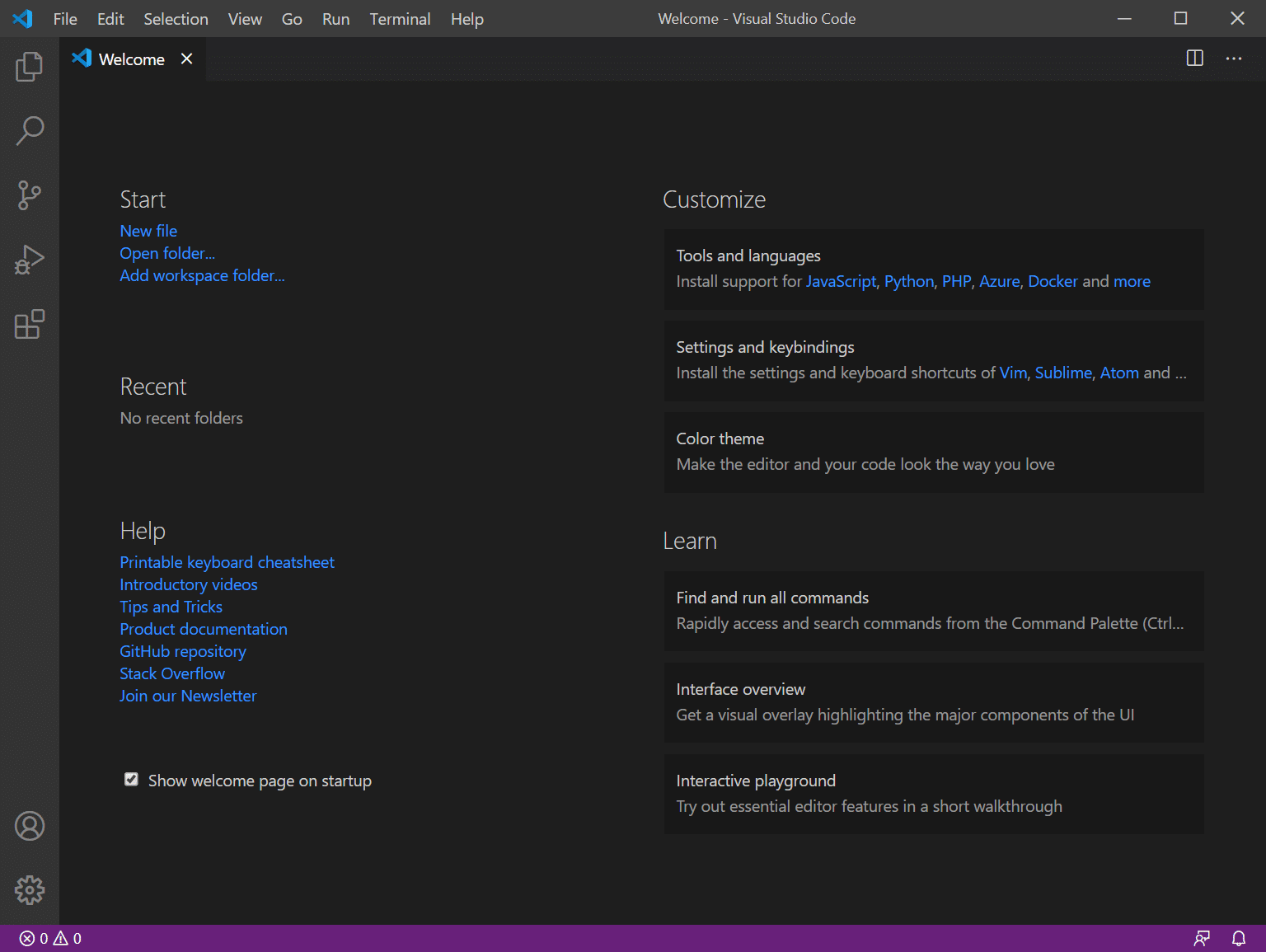Split the editor using the split icon
Image resolution: width=1266 pixels, height=952 pixels.
tap(1193, 59)
